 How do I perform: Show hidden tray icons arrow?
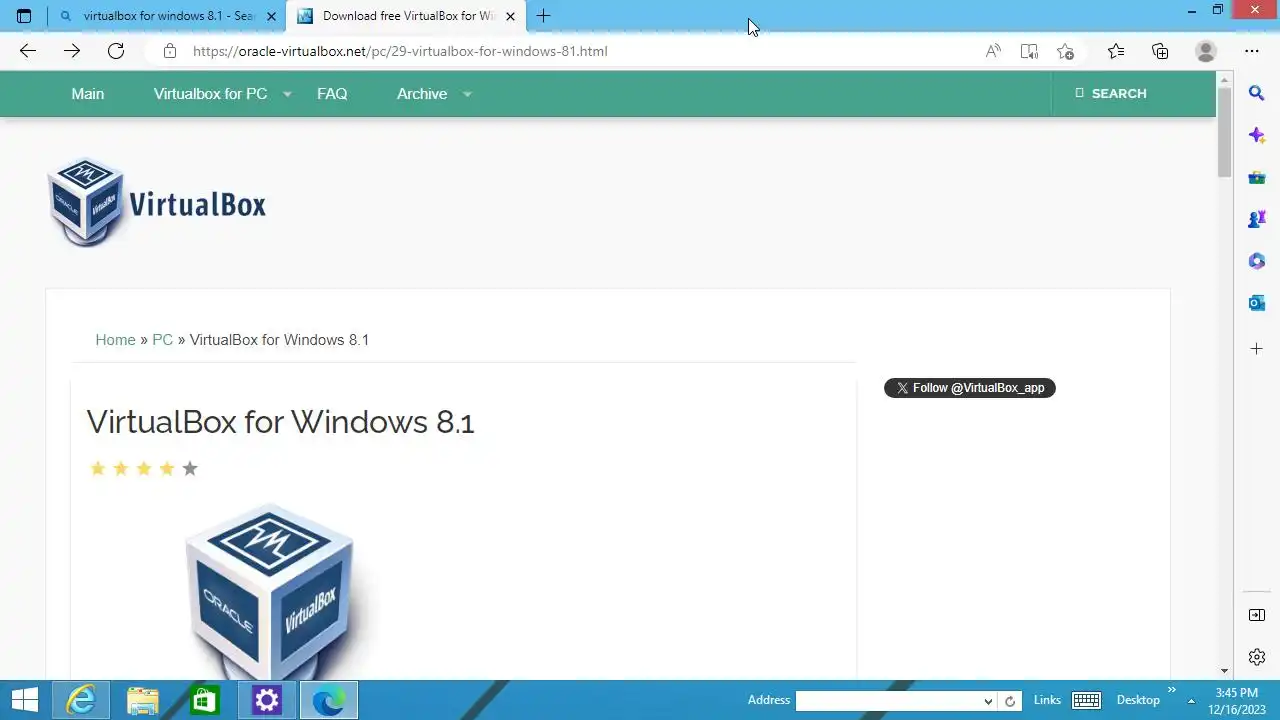point(1191,701)
